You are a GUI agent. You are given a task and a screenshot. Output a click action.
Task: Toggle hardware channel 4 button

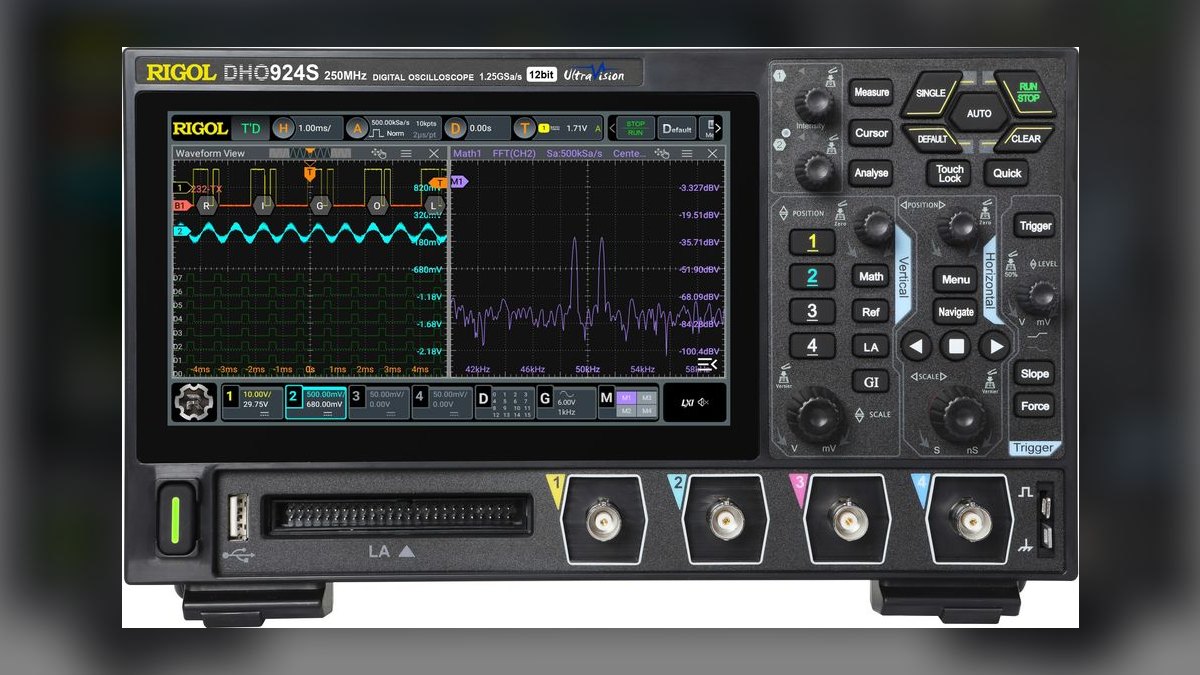pos(812,346)
